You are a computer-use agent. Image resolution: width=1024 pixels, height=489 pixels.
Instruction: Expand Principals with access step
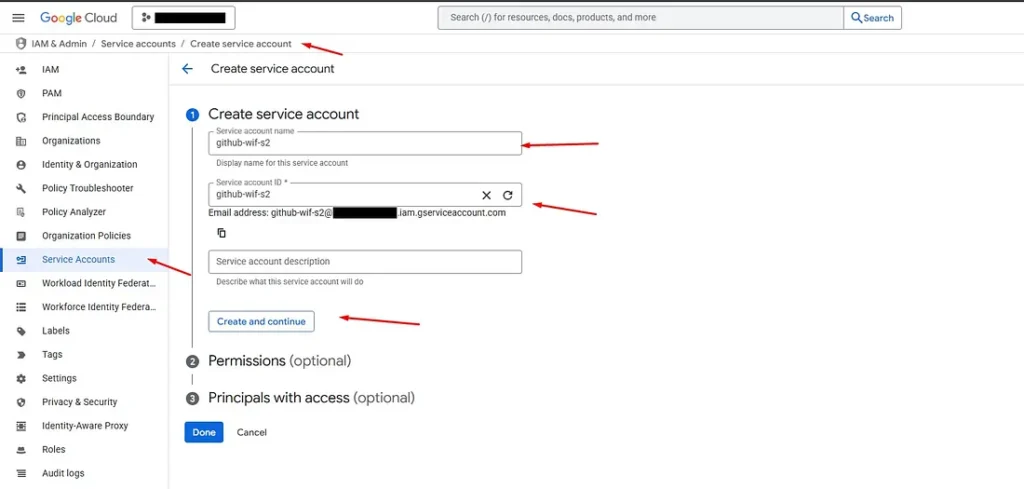click(x=310, y=398)
